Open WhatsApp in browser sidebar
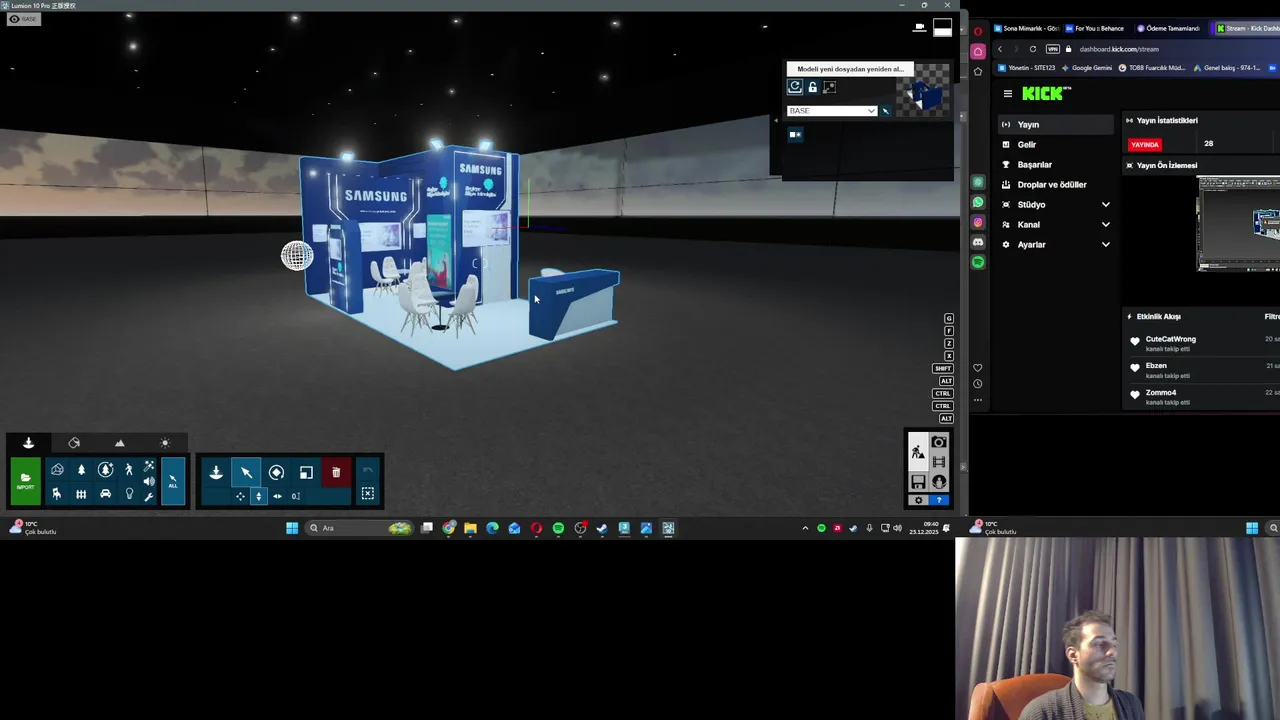 [978, 203]
